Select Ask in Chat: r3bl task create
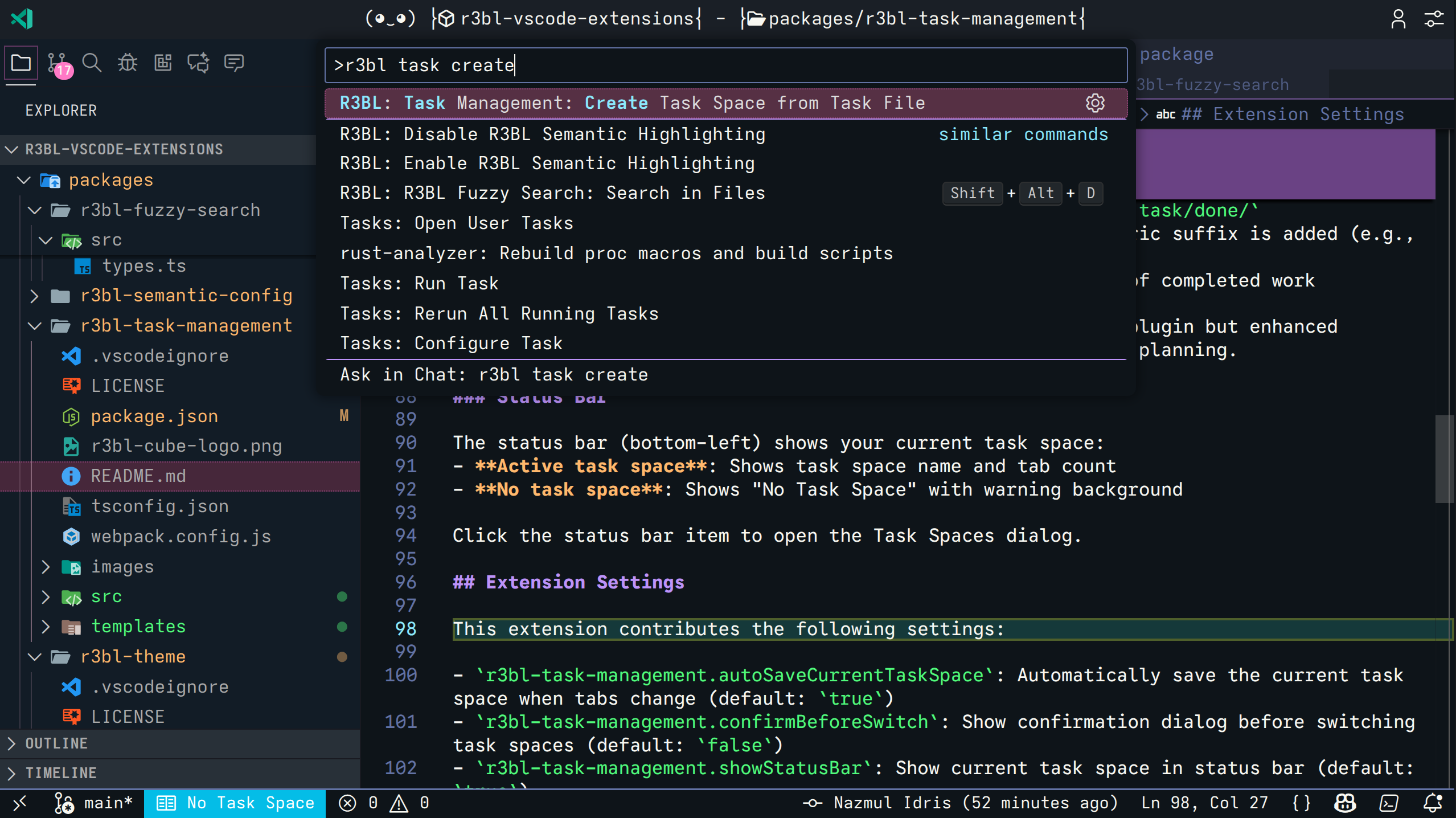This screenshot has width=1456, height=818. (x=493, y=374)
